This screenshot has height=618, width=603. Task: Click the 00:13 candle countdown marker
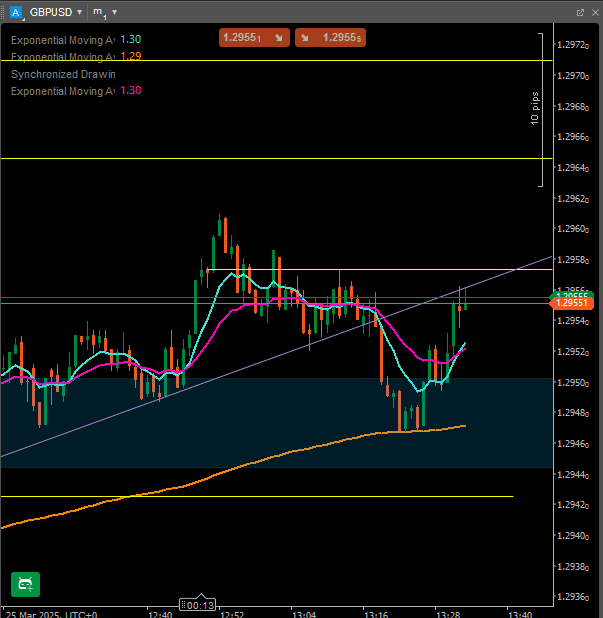pos(198,605)
